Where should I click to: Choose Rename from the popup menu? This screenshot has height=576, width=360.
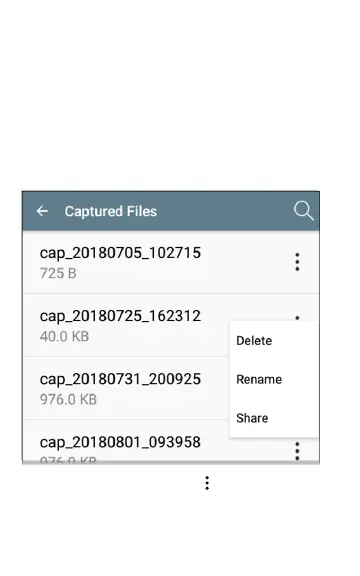259,379
